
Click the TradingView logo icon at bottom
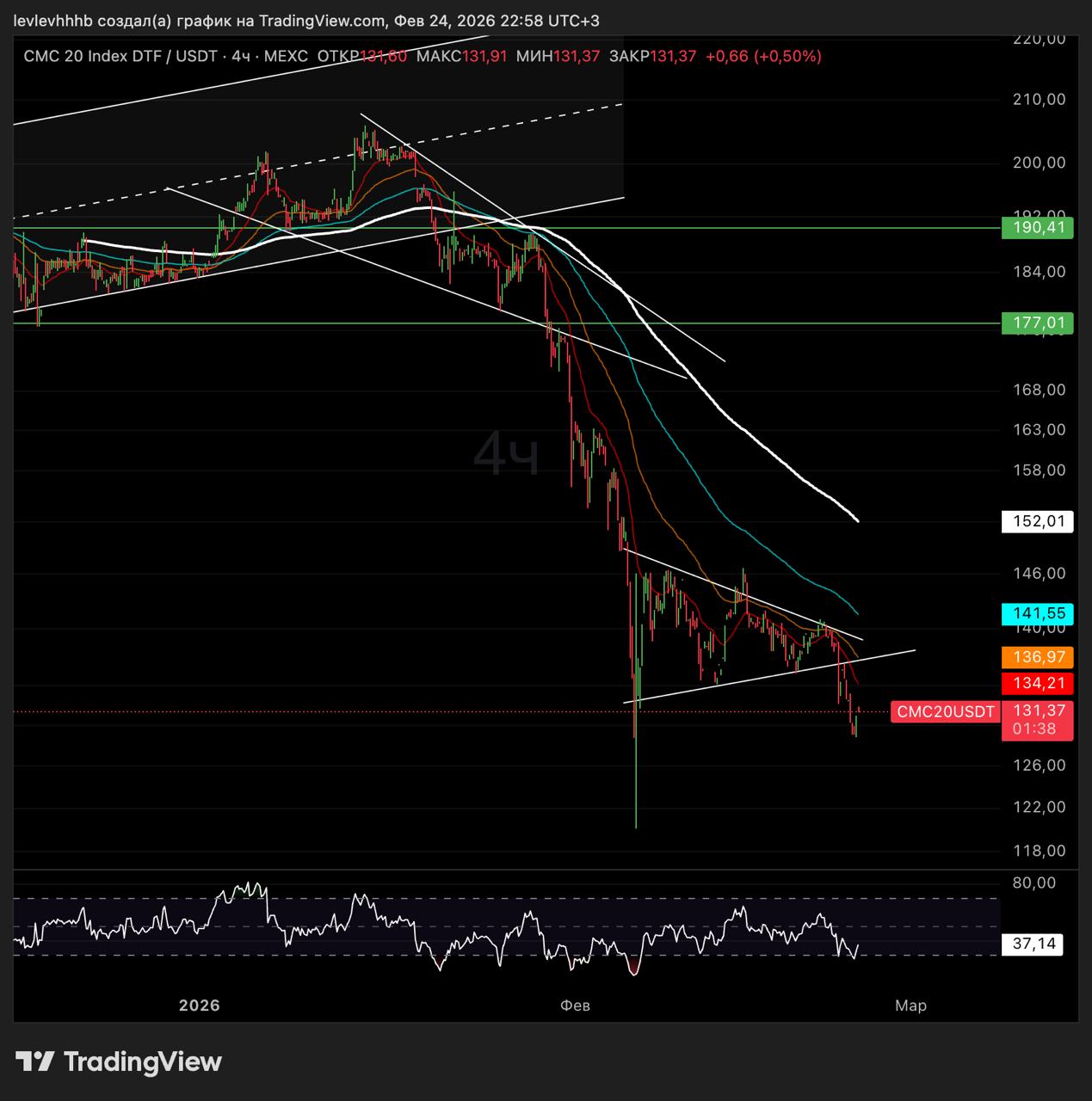point(35,1061)
